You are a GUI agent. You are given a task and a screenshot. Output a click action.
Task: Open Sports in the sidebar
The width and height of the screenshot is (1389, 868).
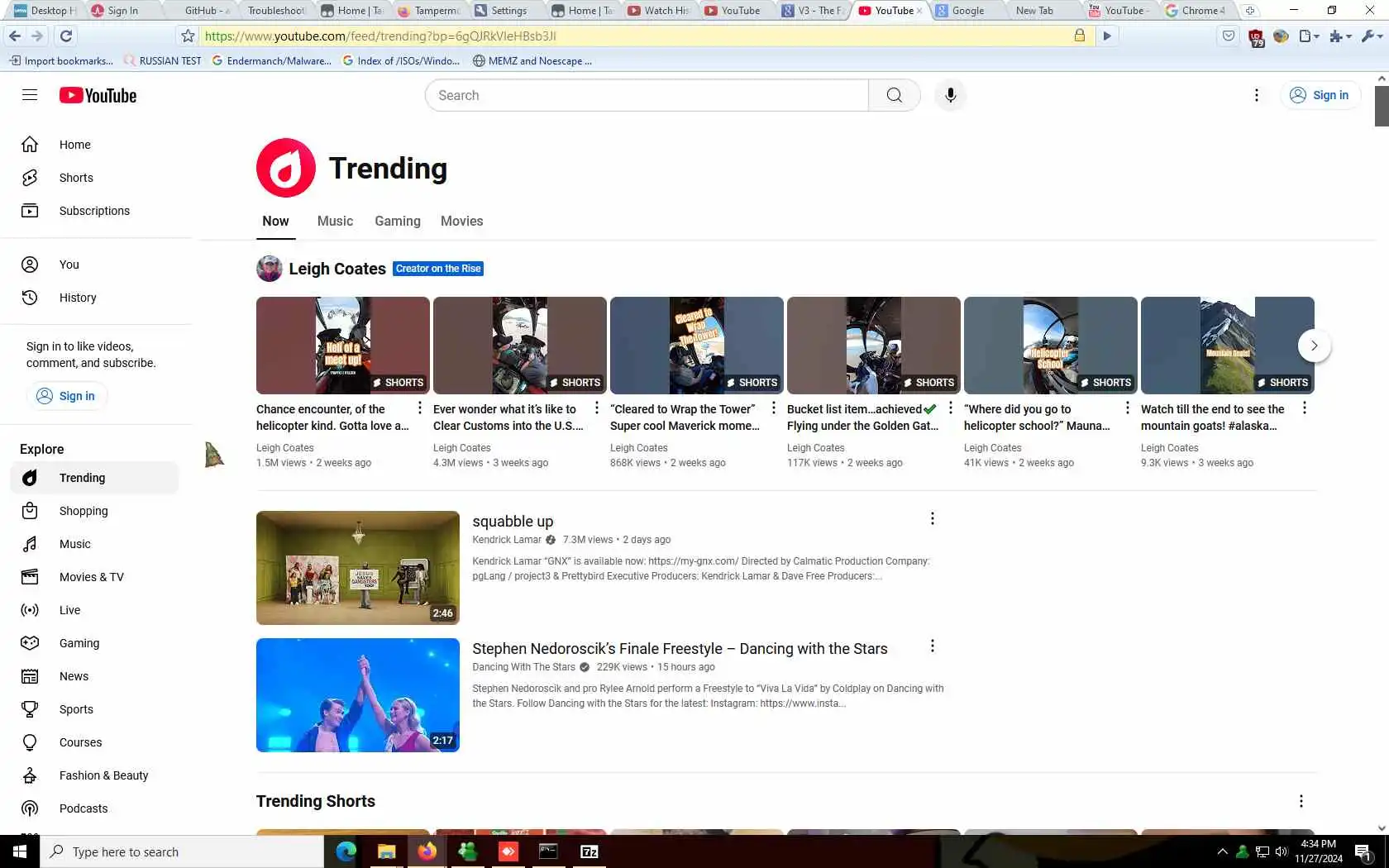click(x=96, y=709)
